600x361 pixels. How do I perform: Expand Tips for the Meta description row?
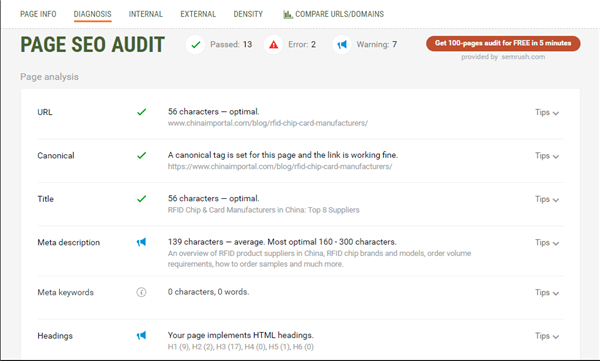click(547, 243)
